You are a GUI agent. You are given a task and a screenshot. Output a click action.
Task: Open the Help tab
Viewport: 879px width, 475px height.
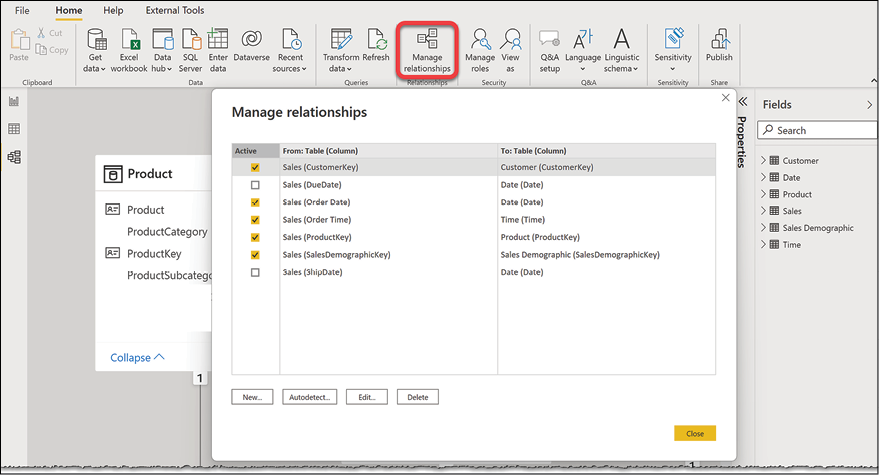113,10
